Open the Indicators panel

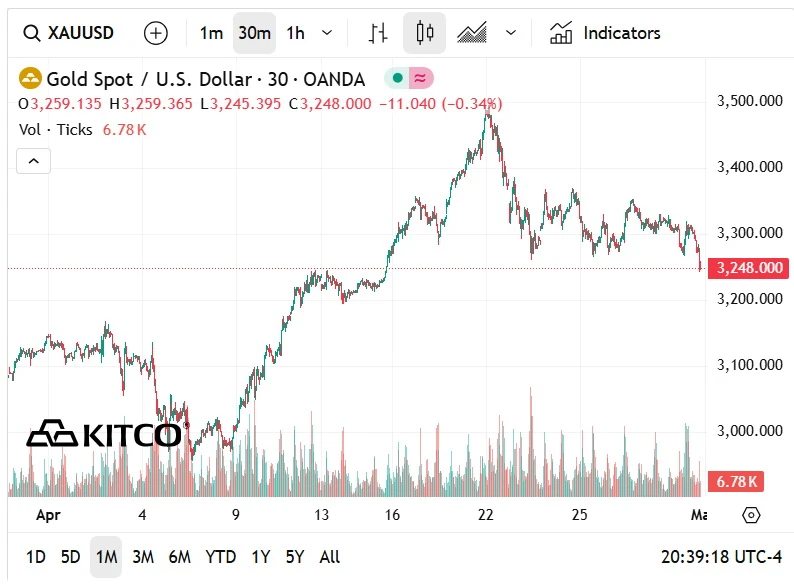click(x=605, y=33)
